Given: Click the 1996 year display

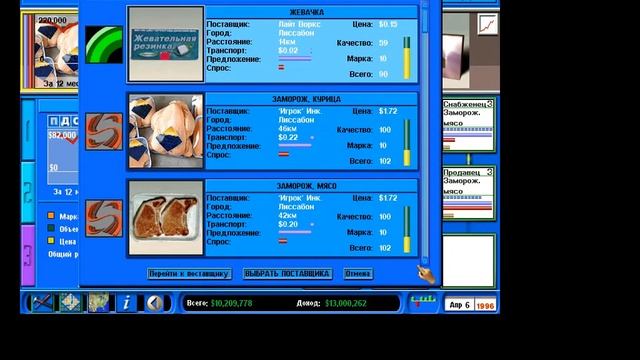Looking at the screenshot, I should pyautogui.click(x=485, y=305).
